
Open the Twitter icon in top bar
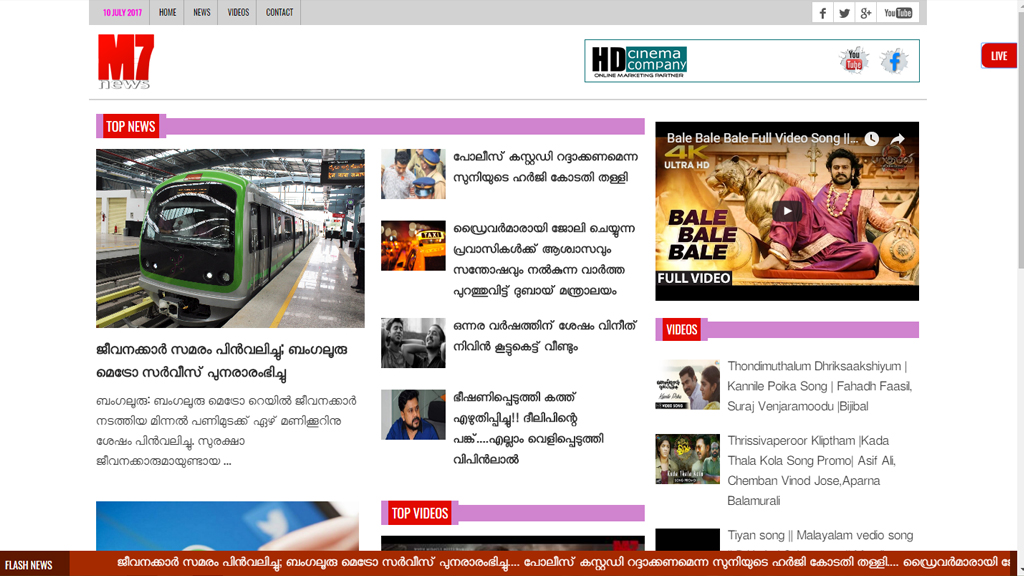click(x=844, y=13)
